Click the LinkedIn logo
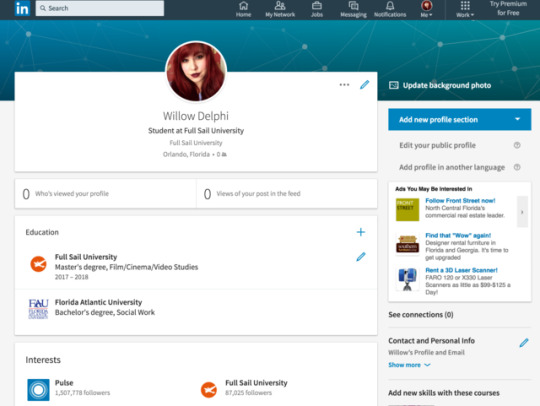 coord(22,8)
